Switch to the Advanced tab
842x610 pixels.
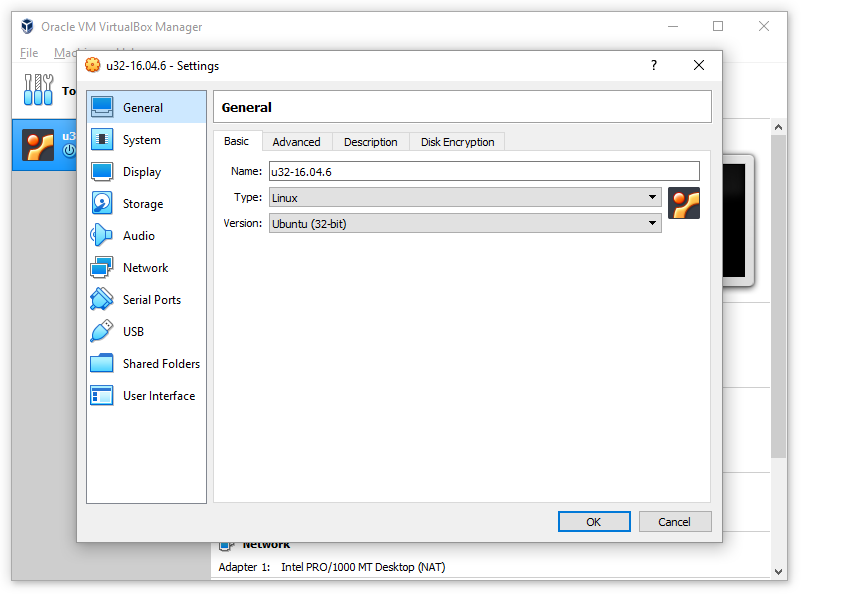point(296,142)
